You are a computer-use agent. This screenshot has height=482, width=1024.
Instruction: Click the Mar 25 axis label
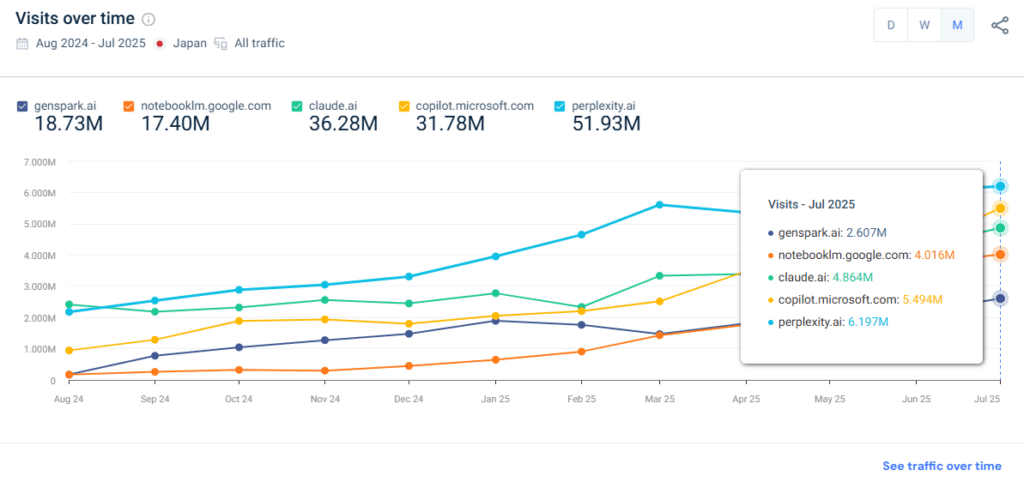pos(660,398)
